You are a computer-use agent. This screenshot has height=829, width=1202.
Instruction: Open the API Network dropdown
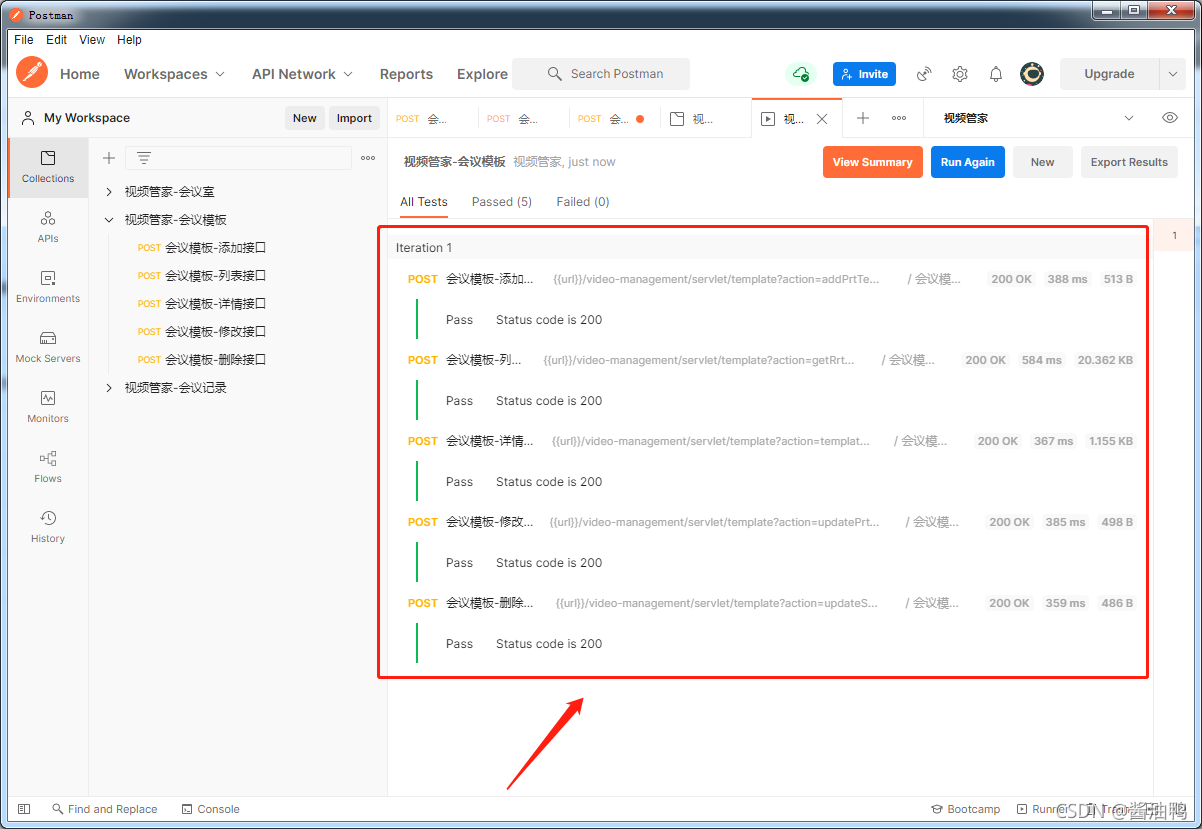tap(302, 74)
